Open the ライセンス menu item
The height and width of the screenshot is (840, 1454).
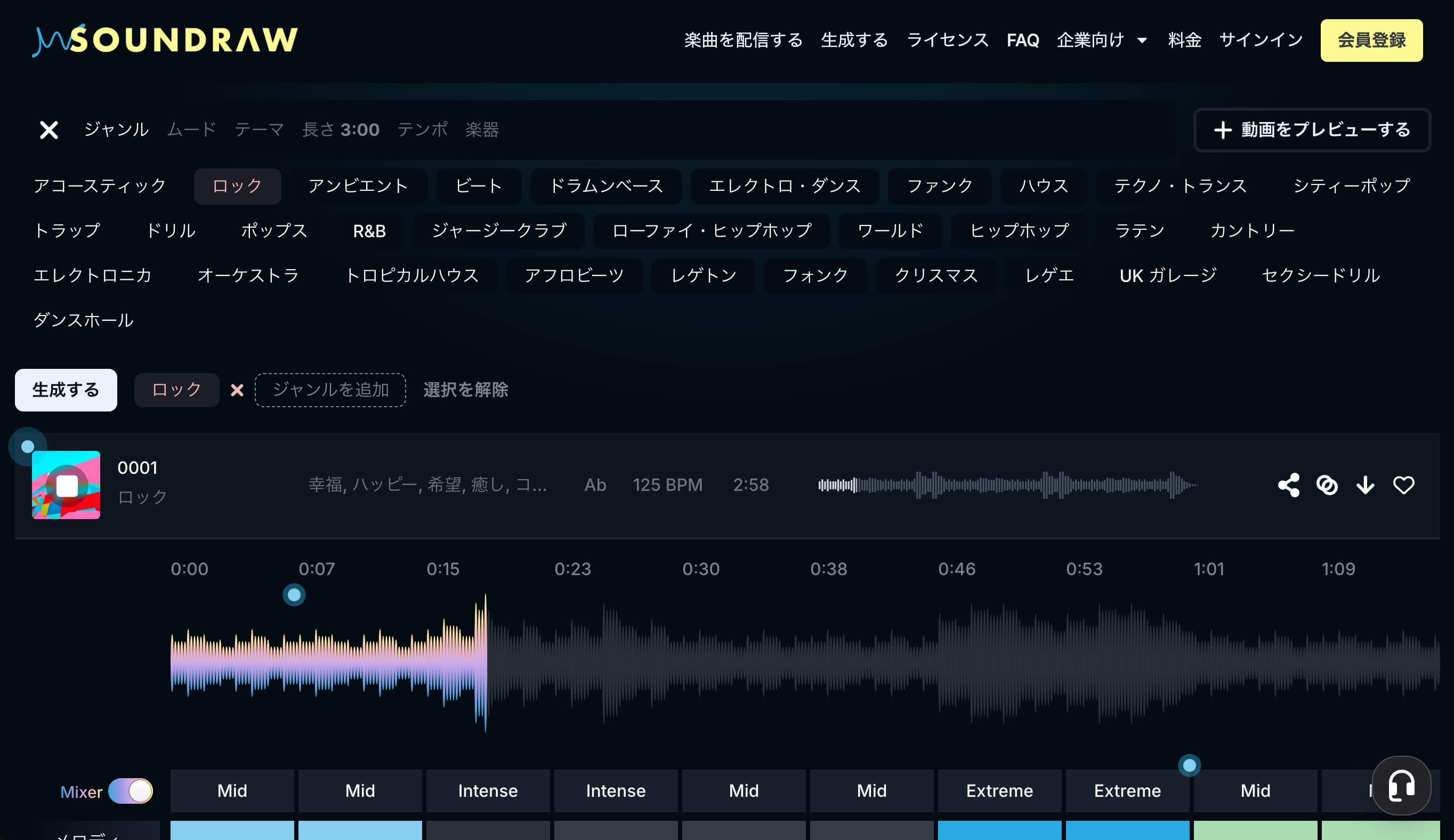point(948,39)
